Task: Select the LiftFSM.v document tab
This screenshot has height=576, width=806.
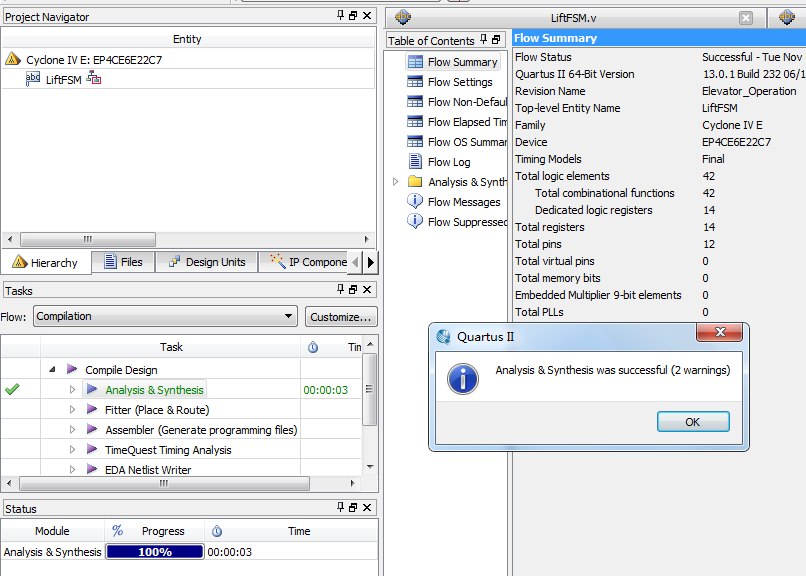Action: pos(575,18)
